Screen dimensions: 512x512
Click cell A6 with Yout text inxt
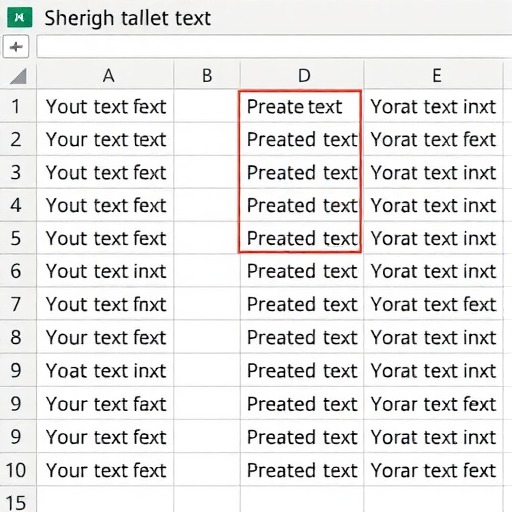[x=105, y=271]
